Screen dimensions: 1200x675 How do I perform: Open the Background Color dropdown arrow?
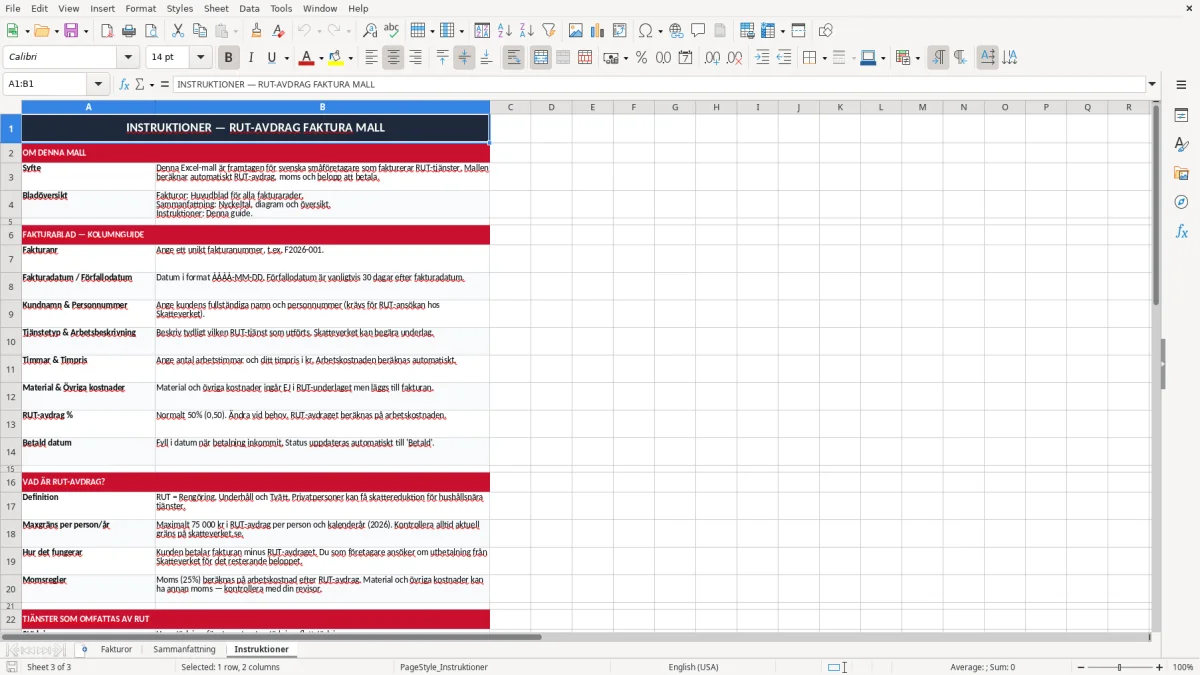pyautogui.click(x=351, y=58)
